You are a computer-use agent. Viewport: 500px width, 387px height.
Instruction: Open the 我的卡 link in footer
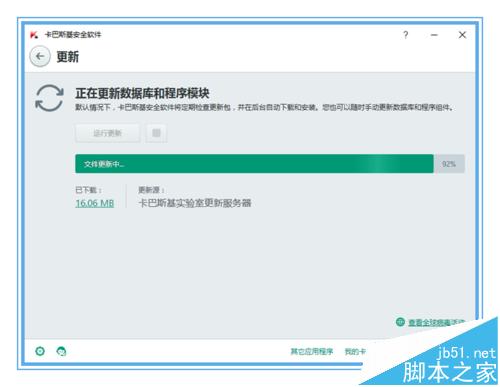click(x=355, y=351)
